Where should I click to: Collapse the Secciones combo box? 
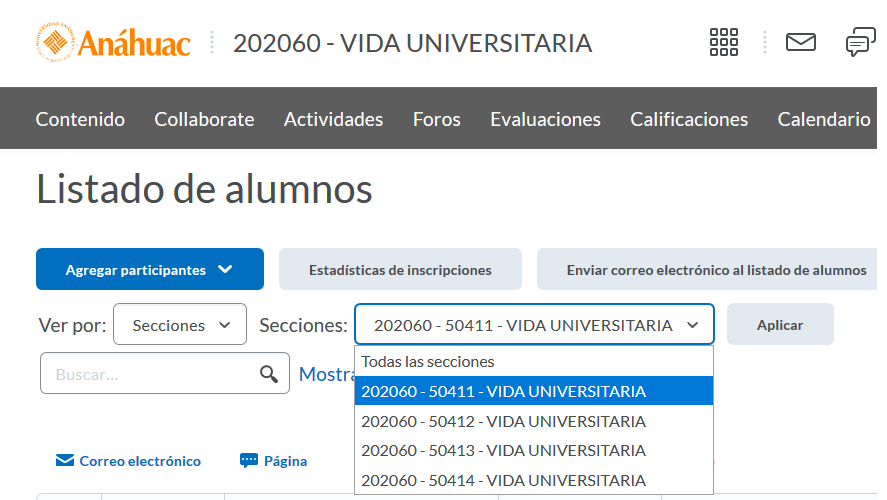tap(534, 325)
